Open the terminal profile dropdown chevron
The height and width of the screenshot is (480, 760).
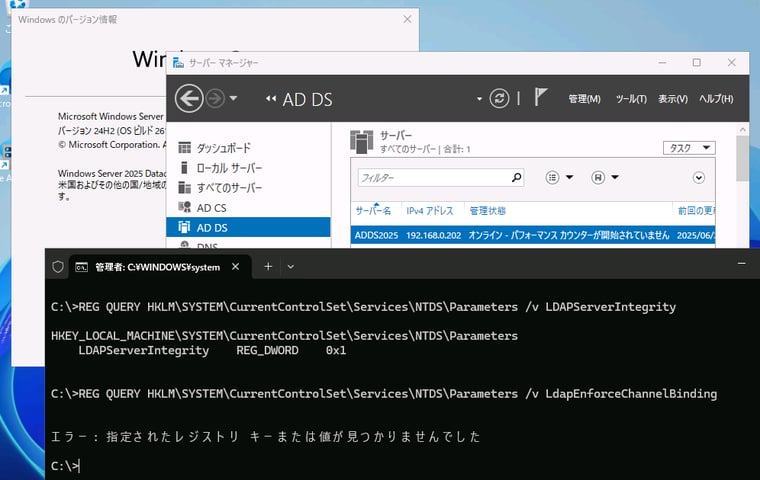click(290, 267)
